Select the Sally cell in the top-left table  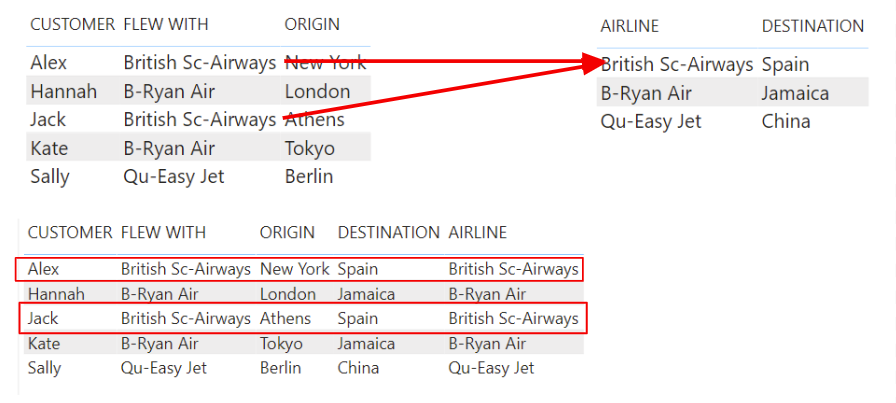point(52,177)
